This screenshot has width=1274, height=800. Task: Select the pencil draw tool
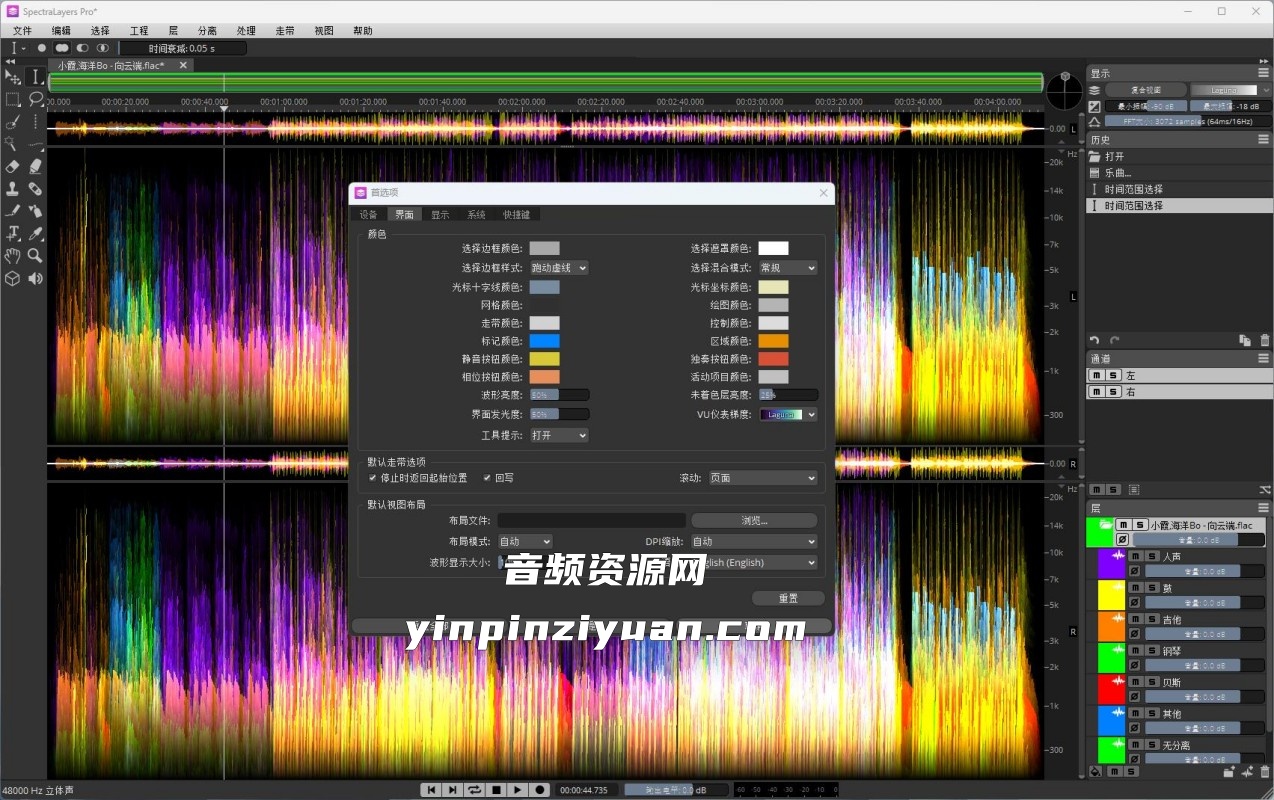[12, 211]
